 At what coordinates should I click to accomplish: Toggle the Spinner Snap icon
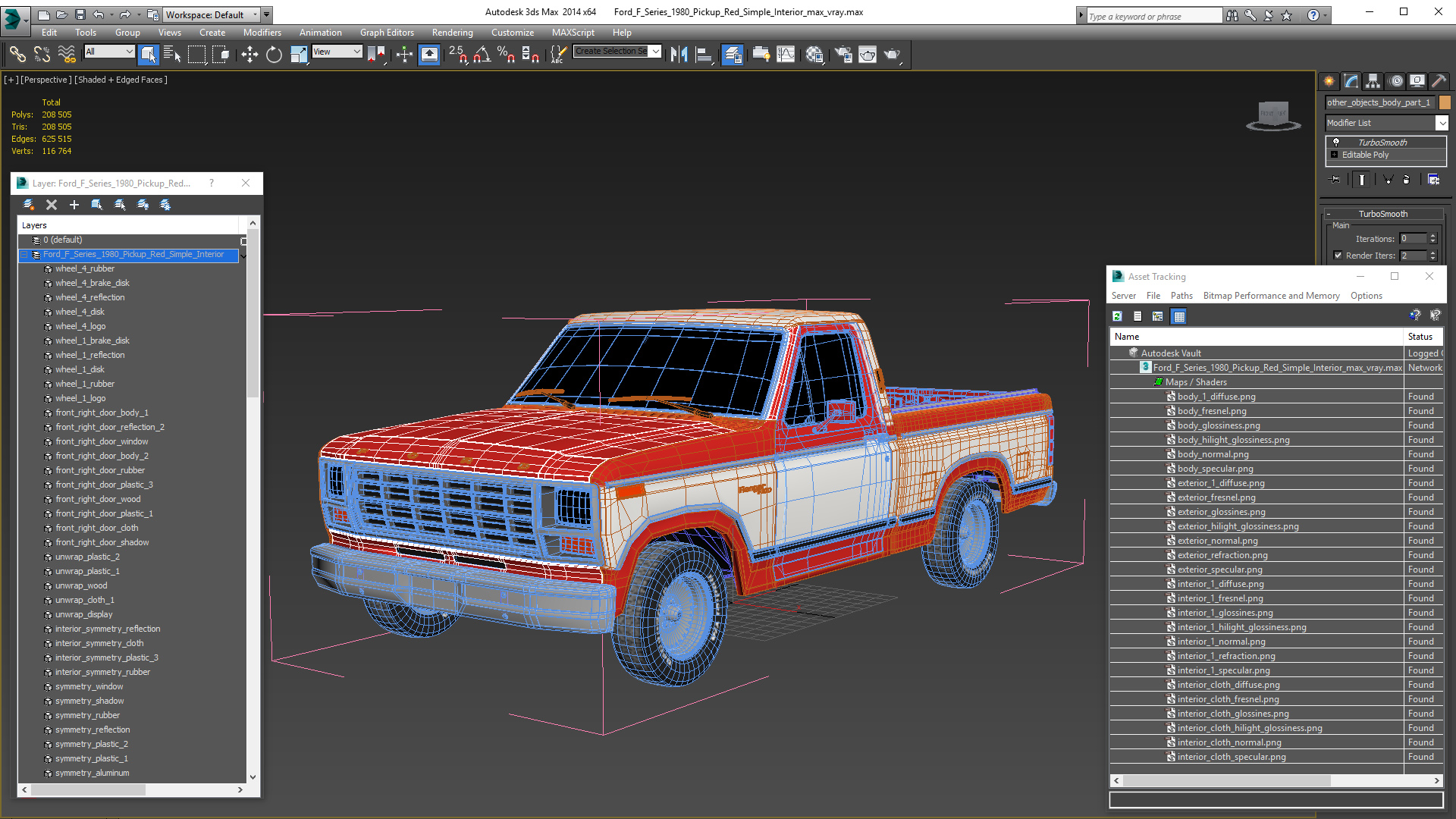(x=530, y=54)
